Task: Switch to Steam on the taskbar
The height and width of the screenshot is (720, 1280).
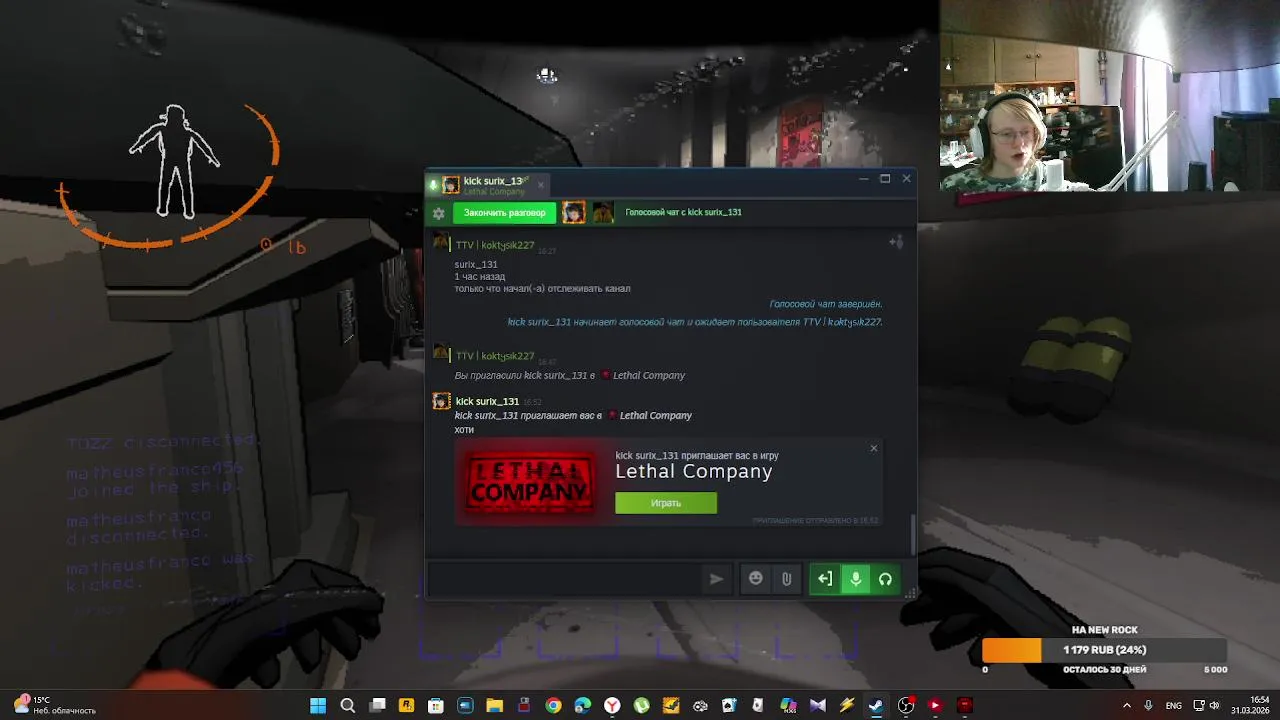Action: 876,706
